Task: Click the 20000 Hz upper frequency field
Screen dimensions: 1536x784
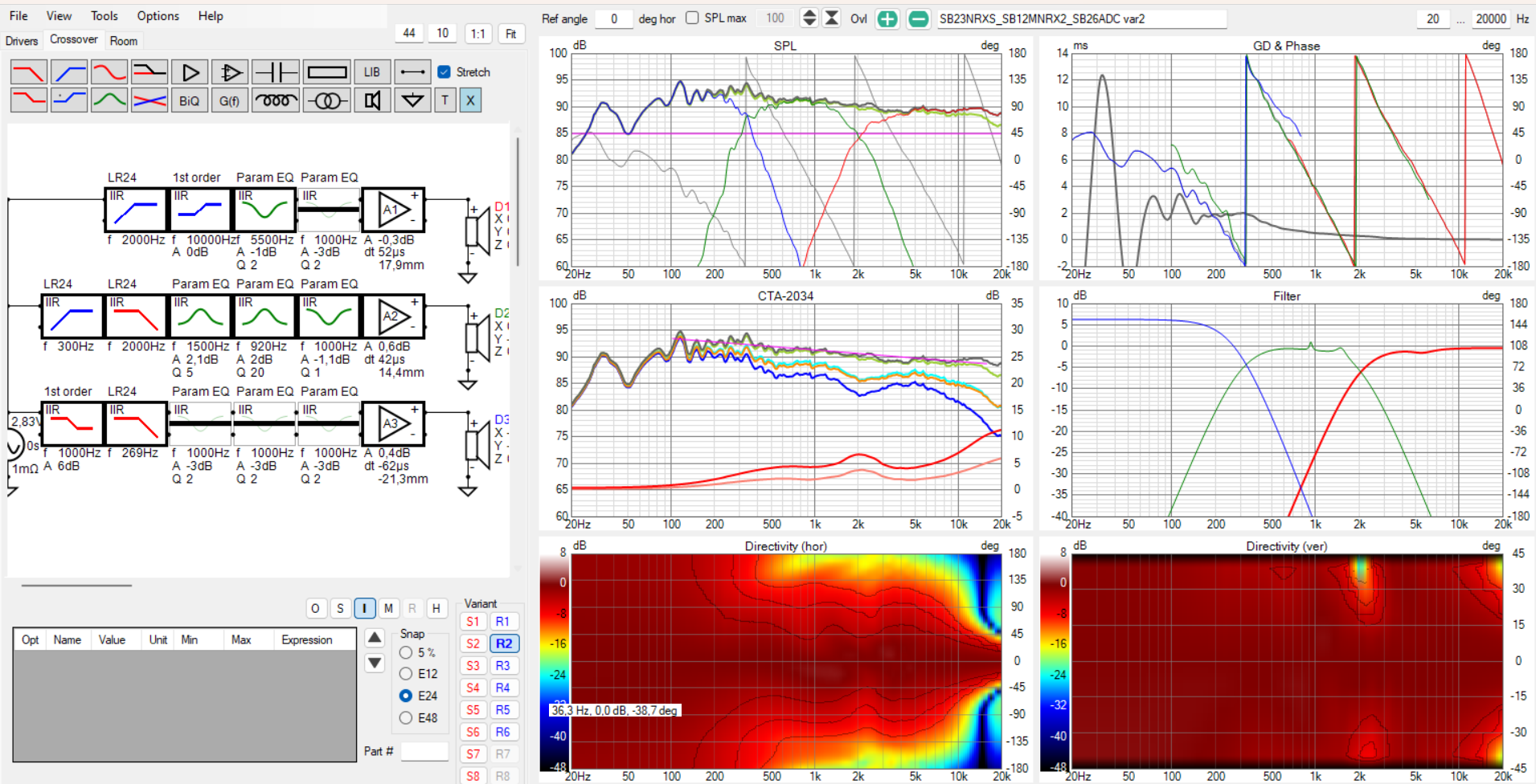Action: tap(1491, 18)
